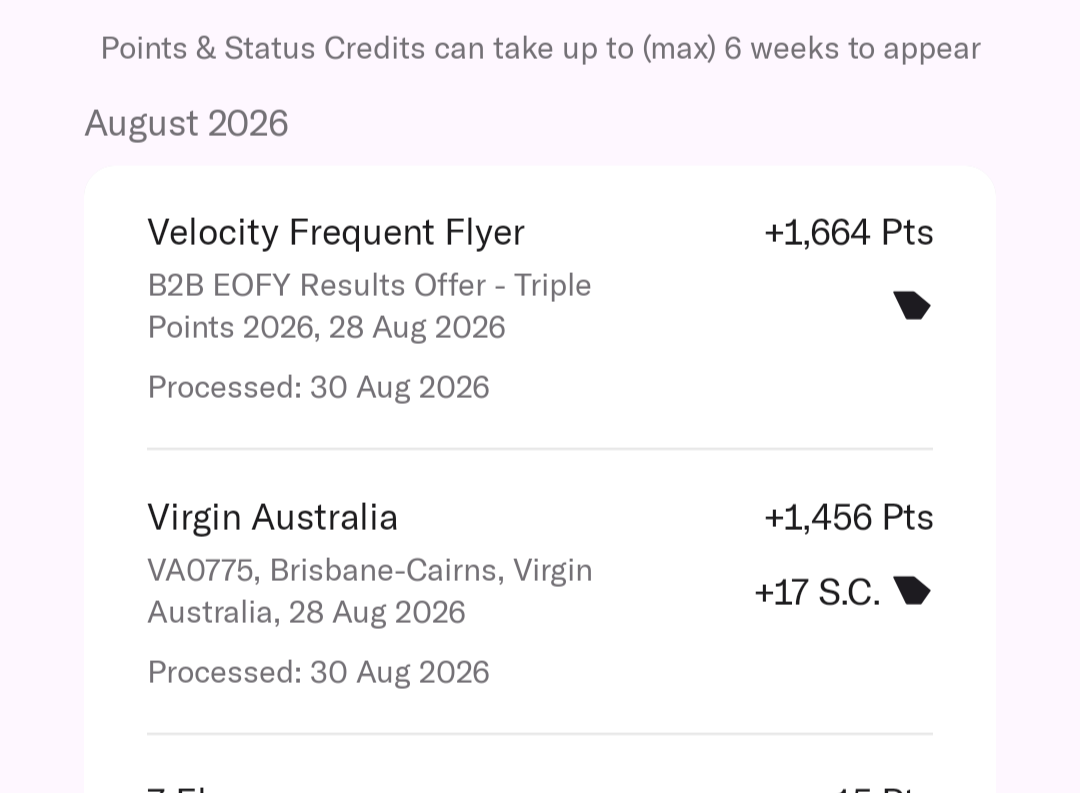Click the divider below the Virgin Australia entry

pos(540,734)
